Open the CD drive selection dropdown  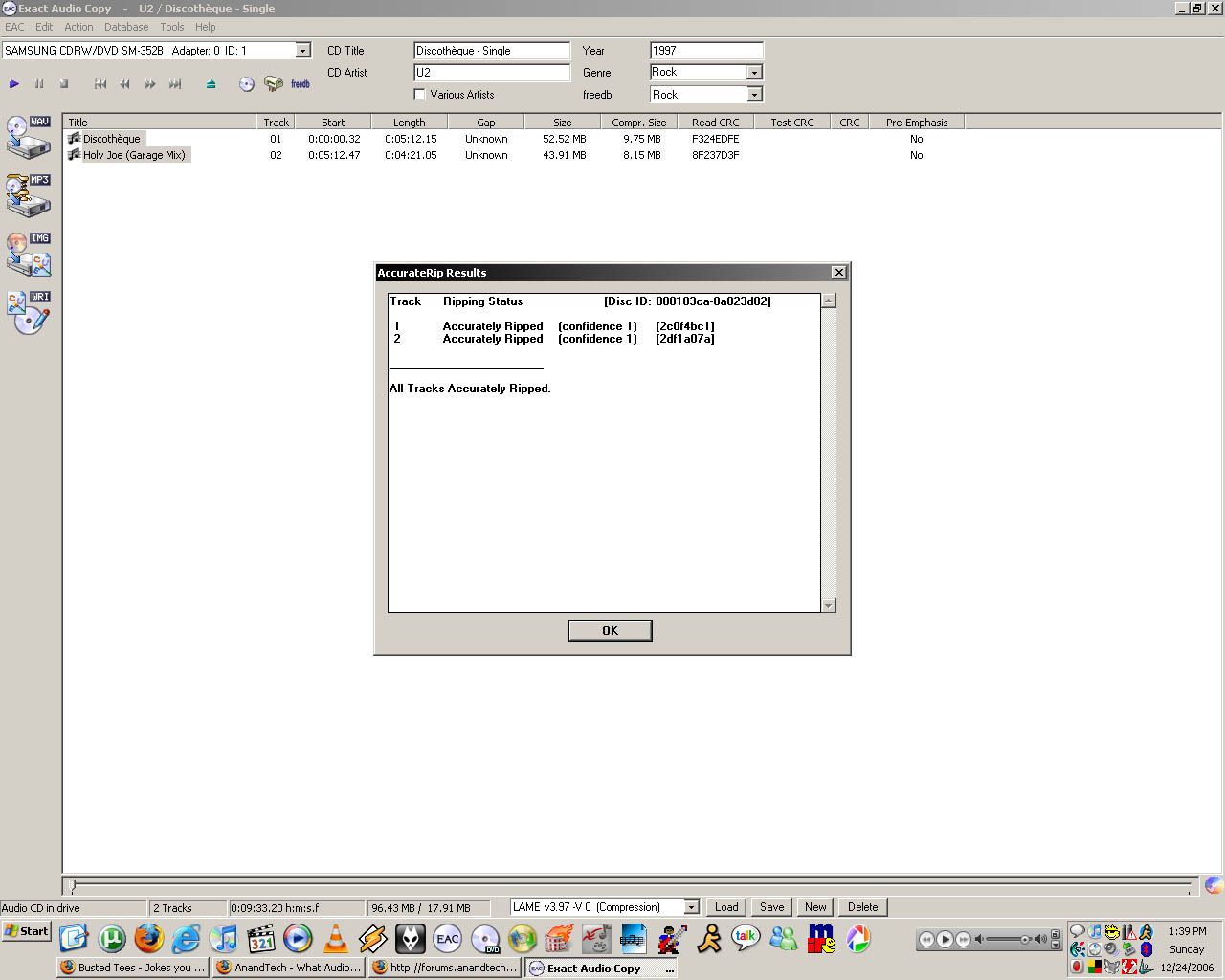pyautogui.click(x=303, y=51)
